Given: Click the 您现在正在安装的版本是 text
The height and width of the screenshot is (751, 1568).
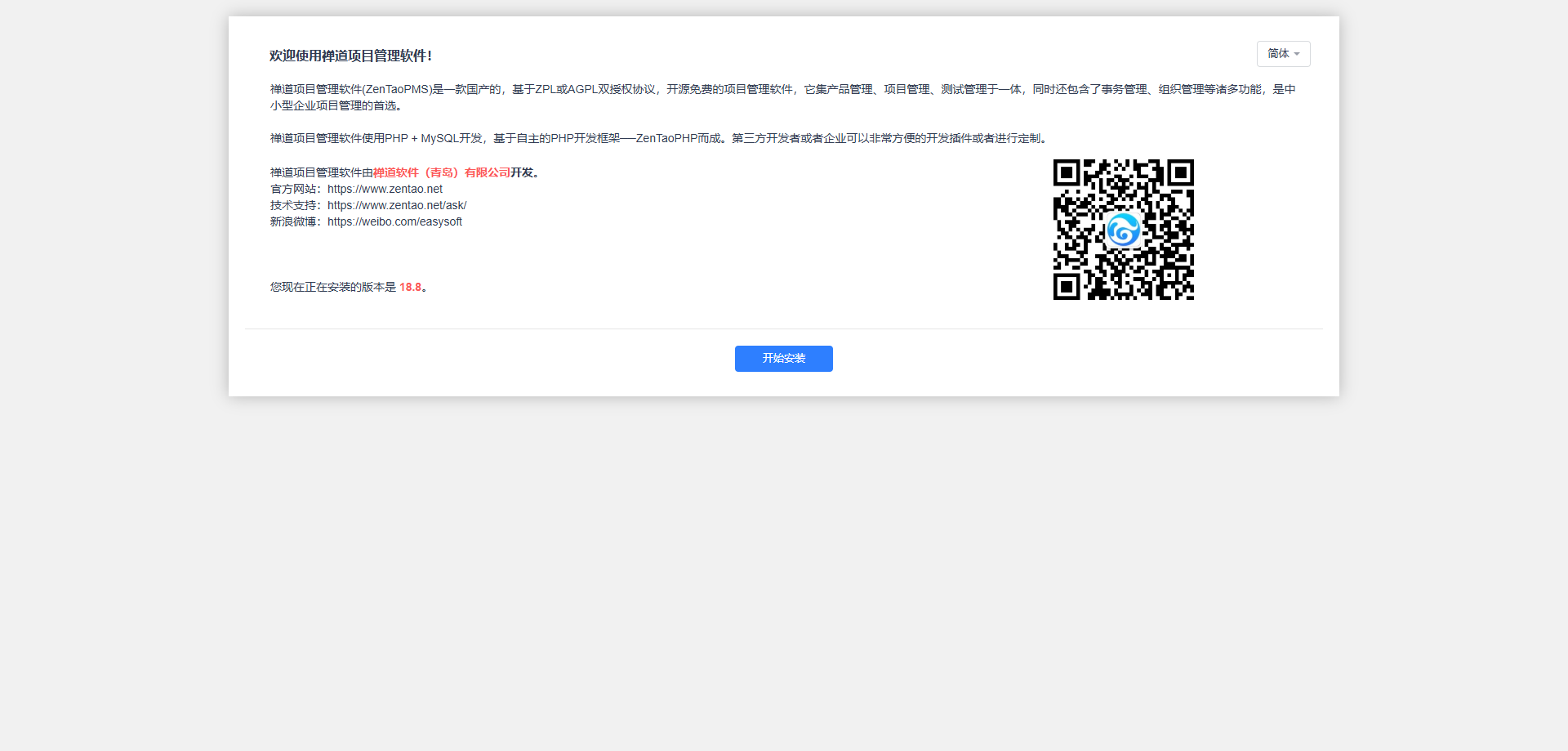Looking at the screenshot, I should click(x=333, y=287).
